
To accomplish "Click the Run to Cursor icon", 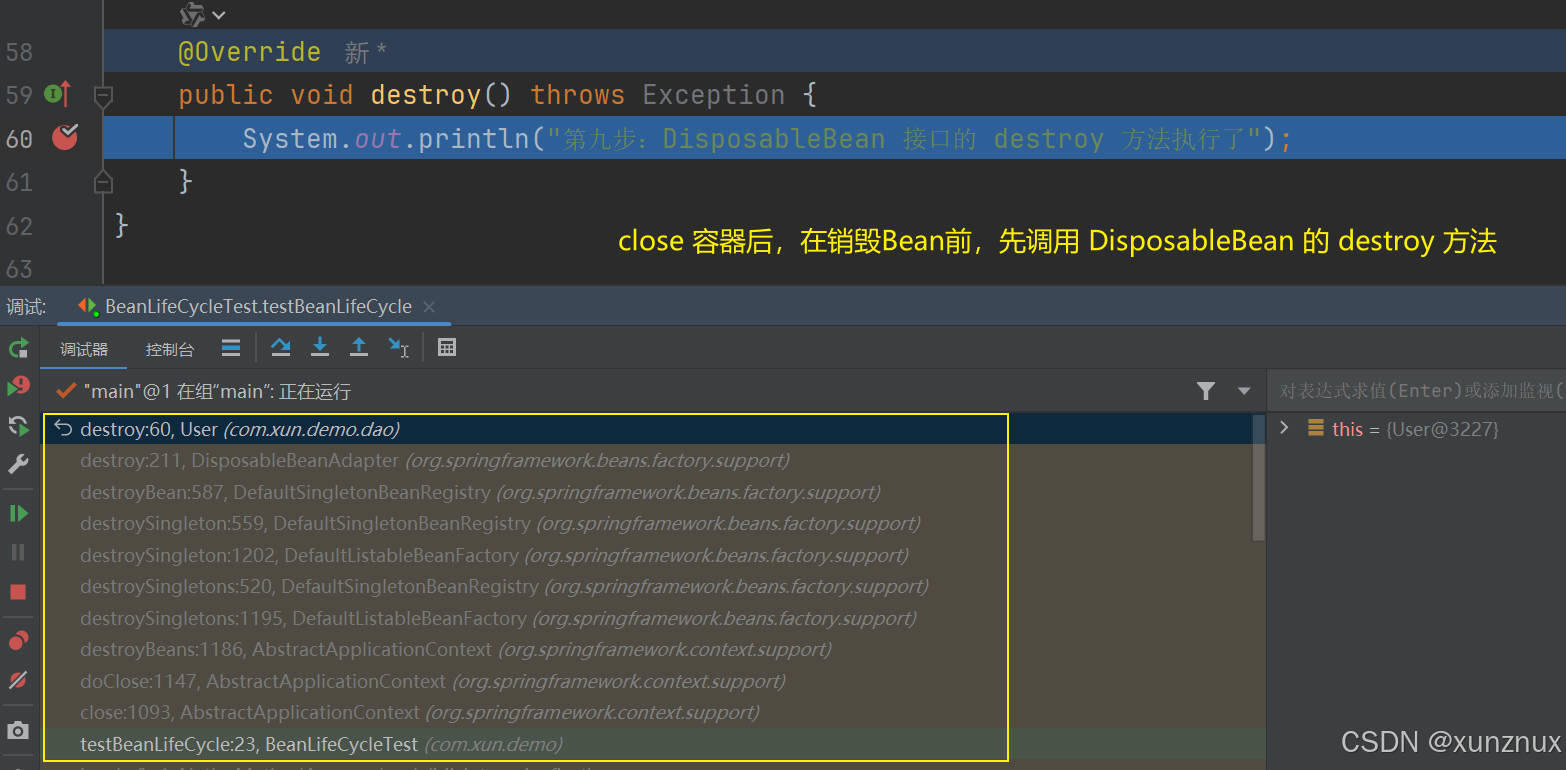I will (x=398, y=348).
